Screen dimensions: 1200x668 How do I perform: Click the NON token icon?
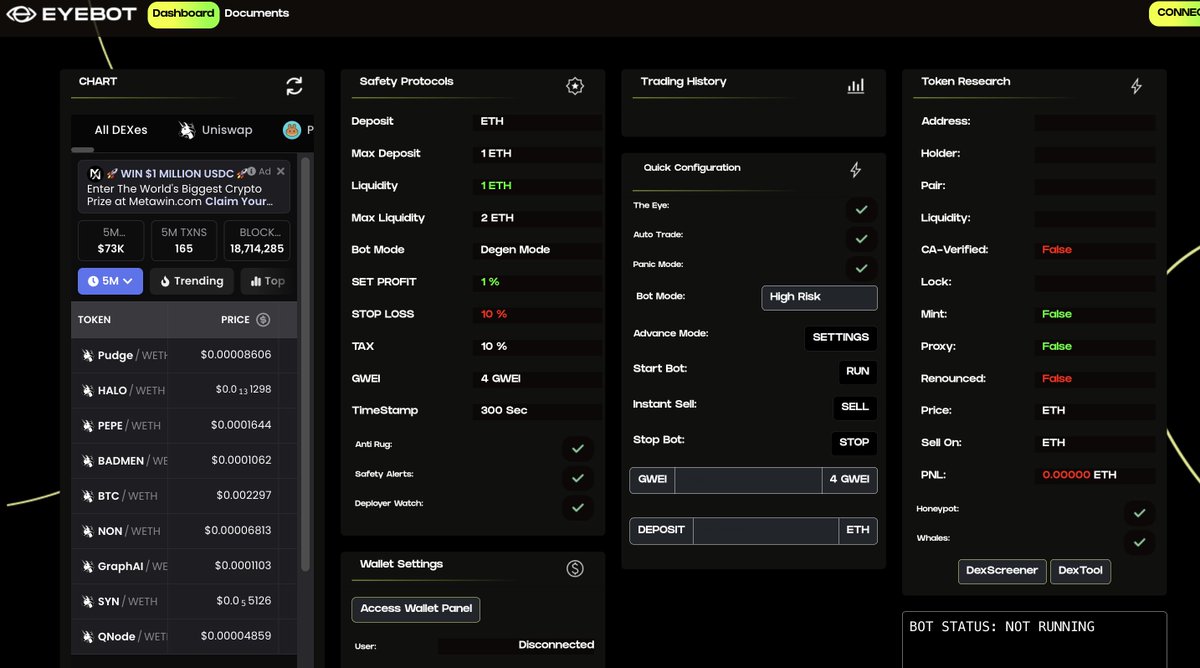coord(88,531)
